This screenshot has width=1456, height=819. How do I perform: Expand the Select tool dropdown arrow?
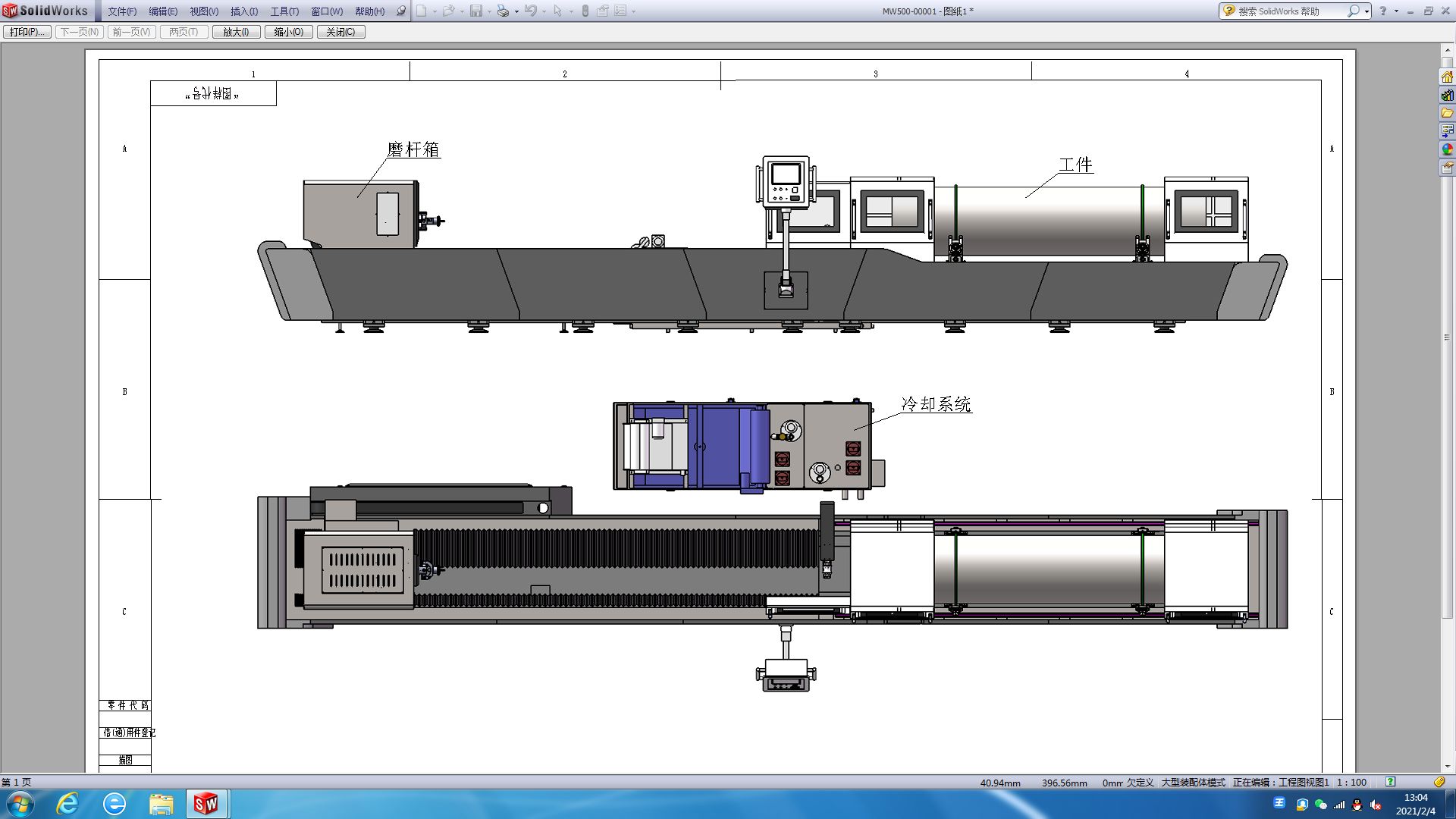(571, 11)
